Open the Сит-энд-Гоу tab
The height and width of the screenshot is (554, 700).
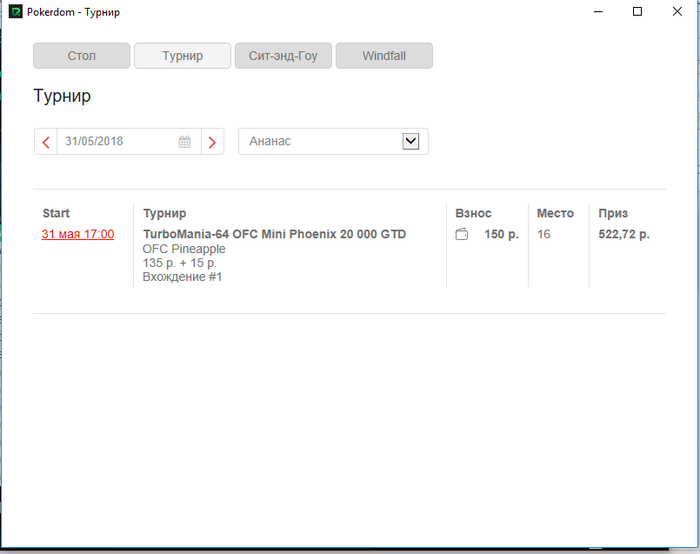[283, 56]
